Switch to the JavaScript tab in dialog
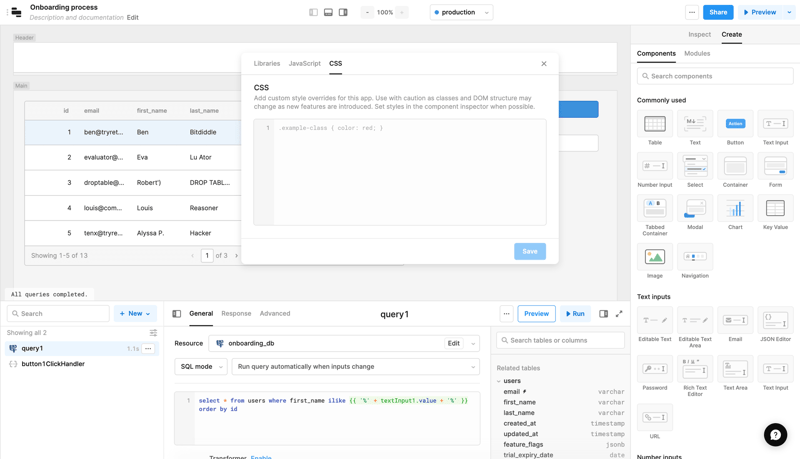 point(305,64)
